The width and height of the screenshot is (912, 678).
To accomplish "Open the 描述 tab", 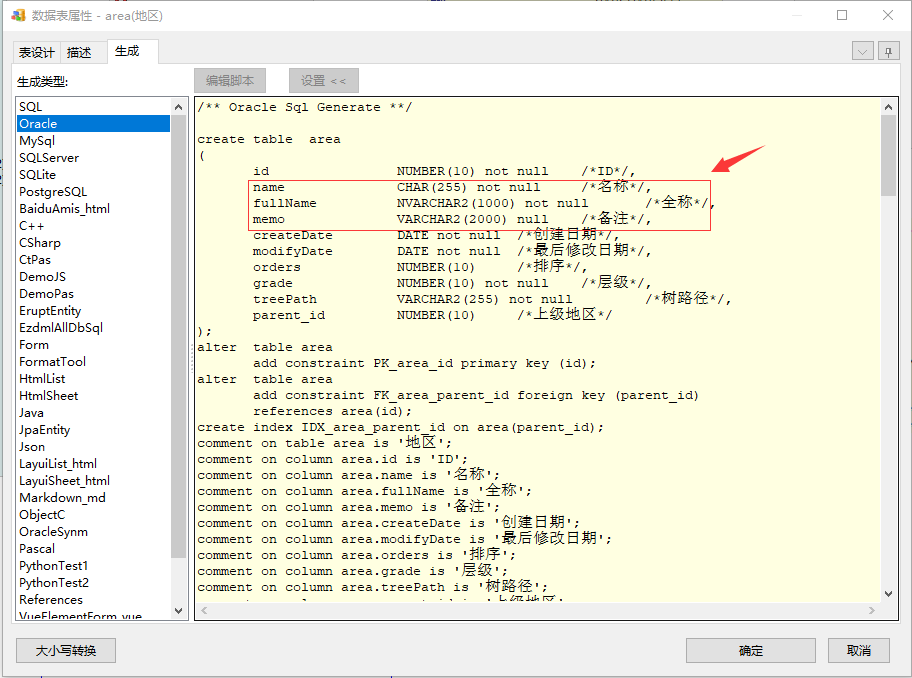I will (x=79, y=52).
